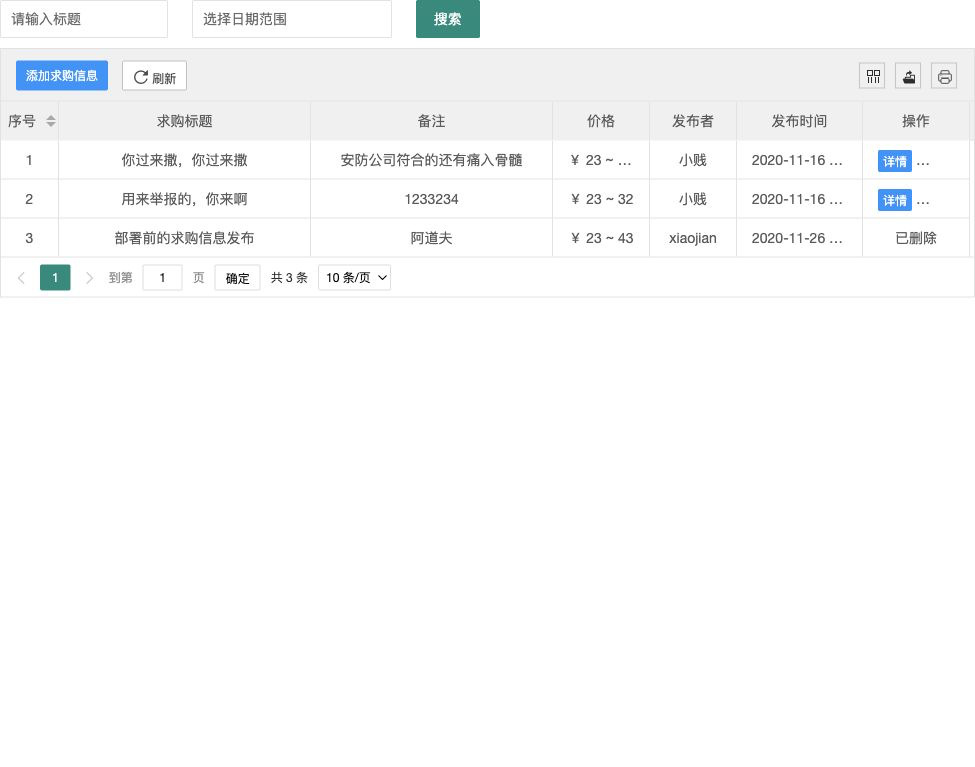Click price cell ¥ 23 ~ 43
The height and width of the screenshot is (767, 975).
pos(601,238)
